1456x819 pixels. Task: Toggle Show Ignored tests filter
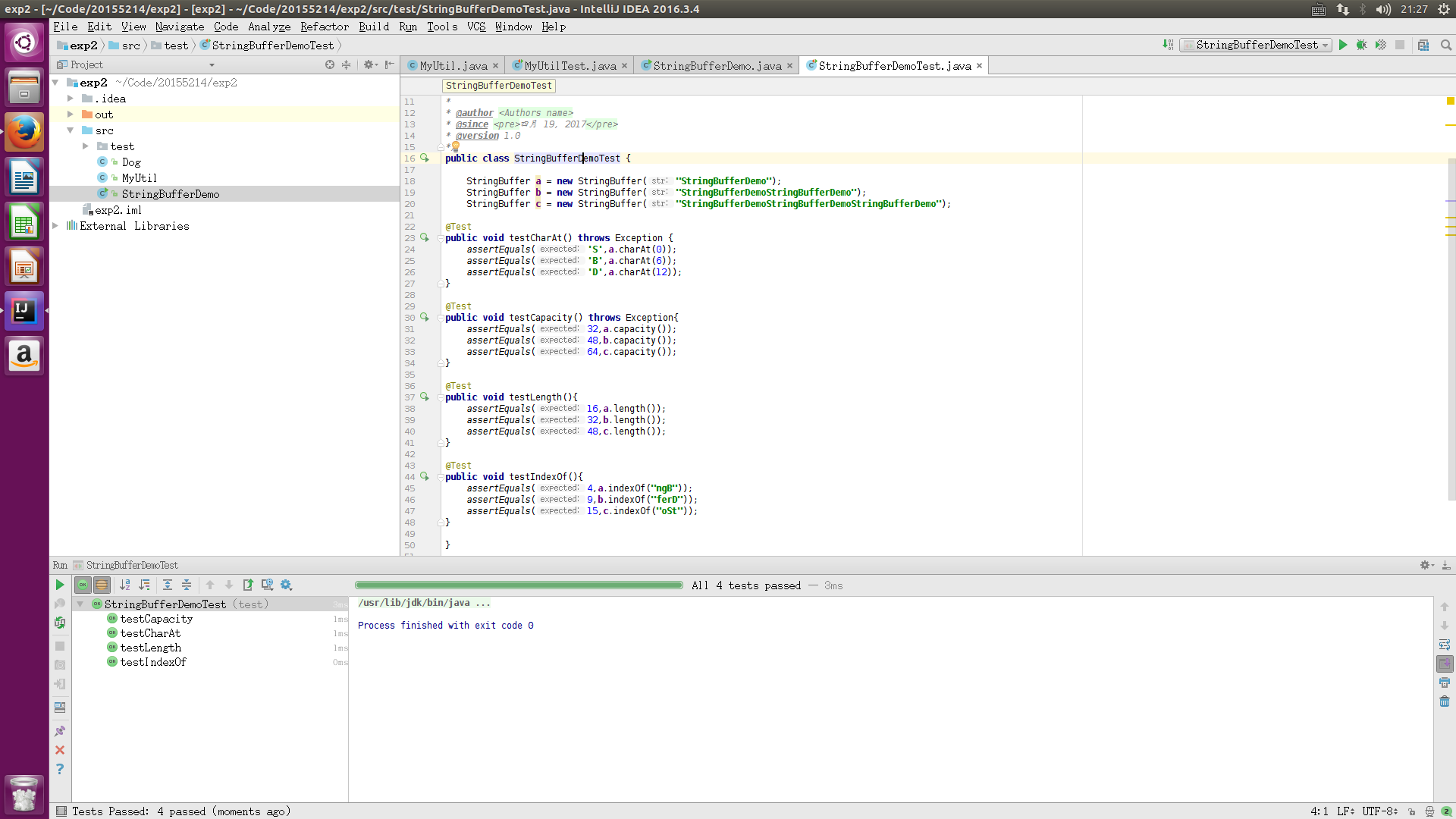click(102, 585)
